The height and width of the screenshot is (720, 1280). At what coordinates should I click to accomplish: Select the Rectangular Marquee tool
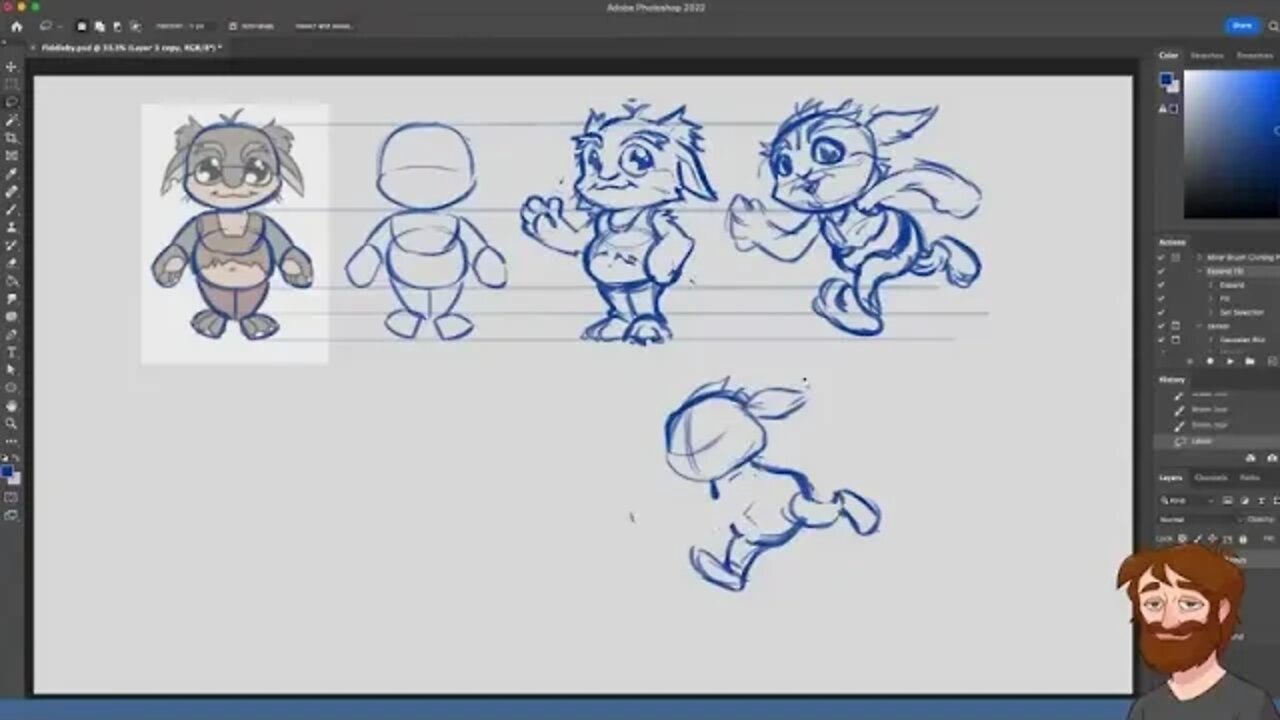click(12, 84)
